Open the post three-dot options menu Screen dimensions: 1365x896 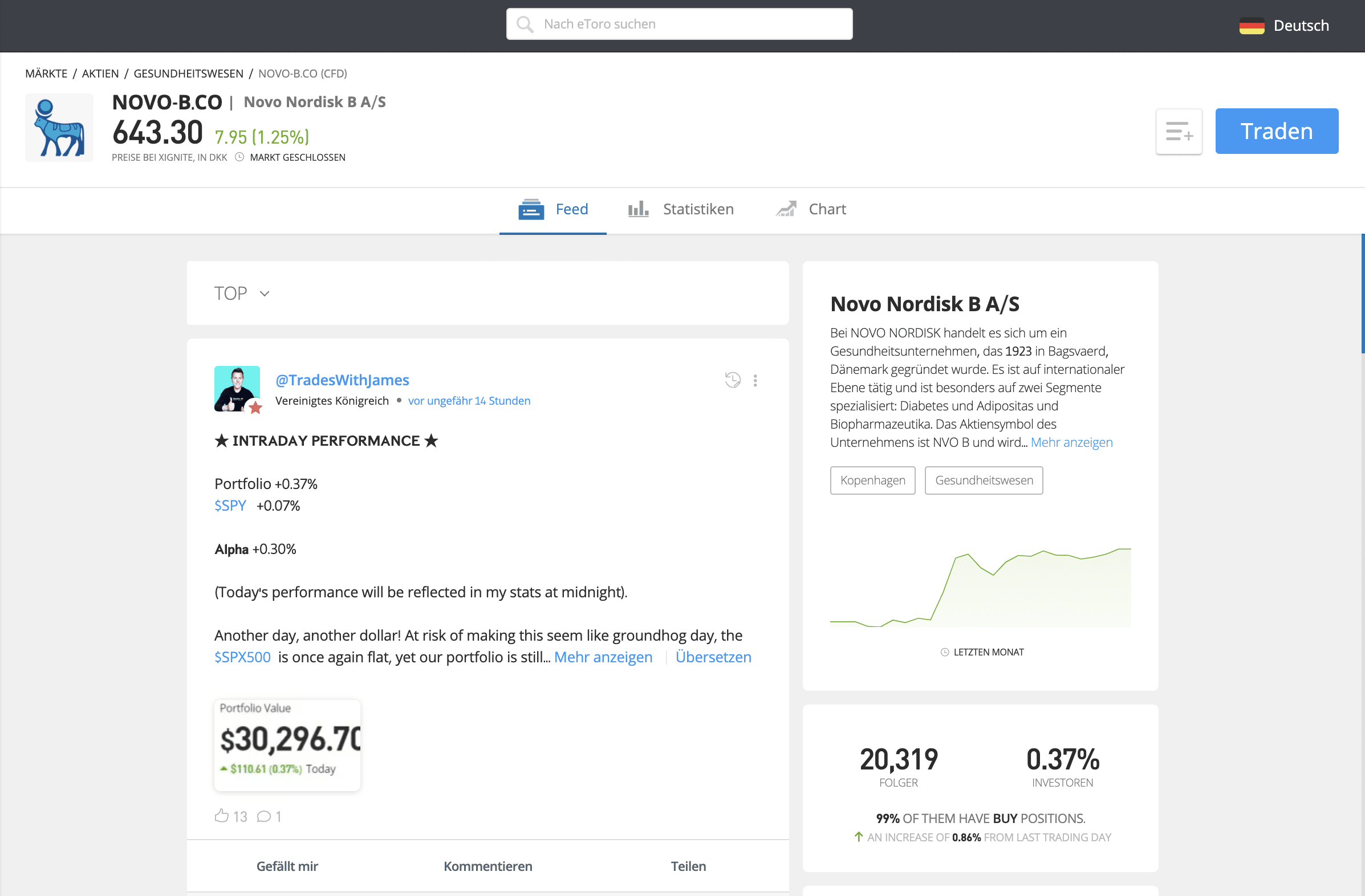pyautogui.click(x=755, y=380)
